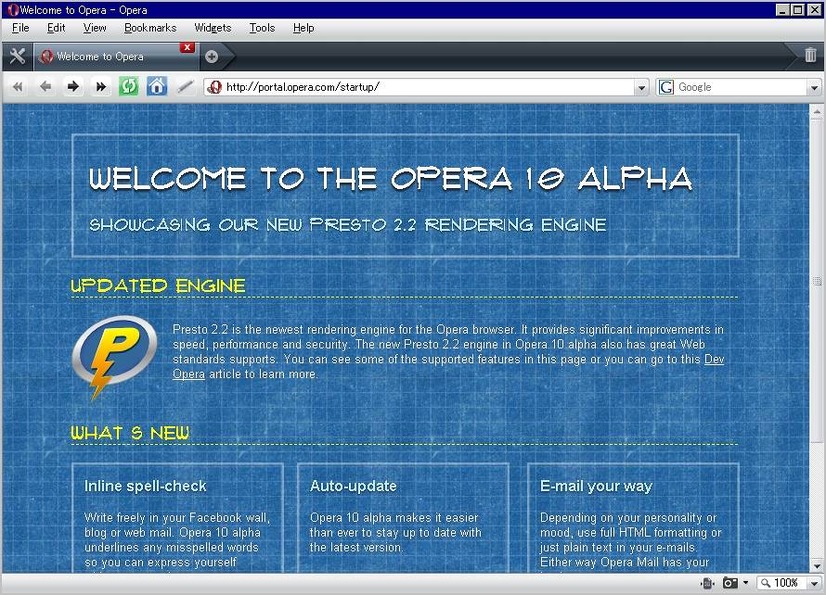Click the Google search engine icon
Image resolution: width=826 pixels, height=595 pixels.
[x=666, y=87]
